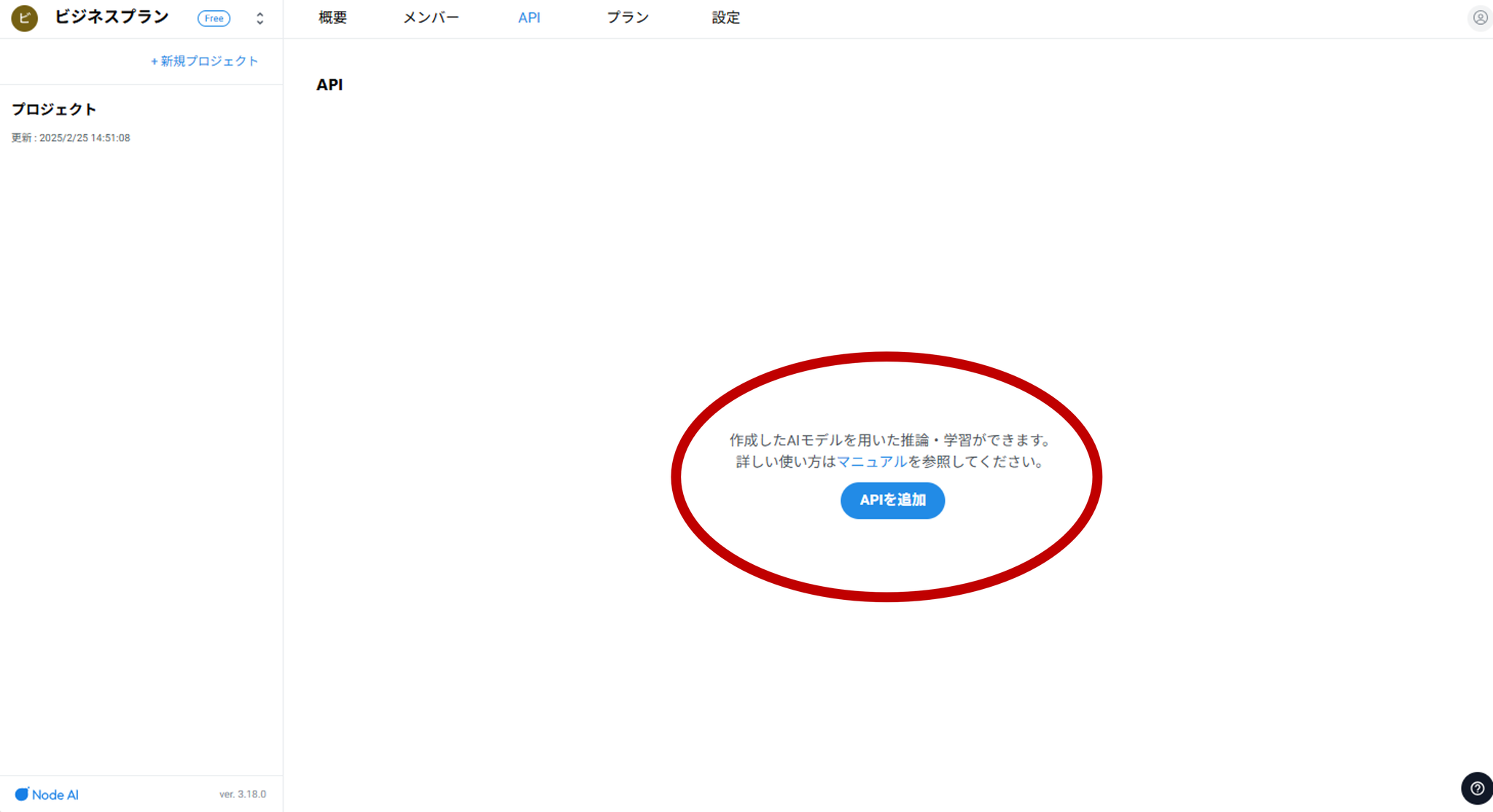Click the Node AI logo

click(x=47, y=795)
